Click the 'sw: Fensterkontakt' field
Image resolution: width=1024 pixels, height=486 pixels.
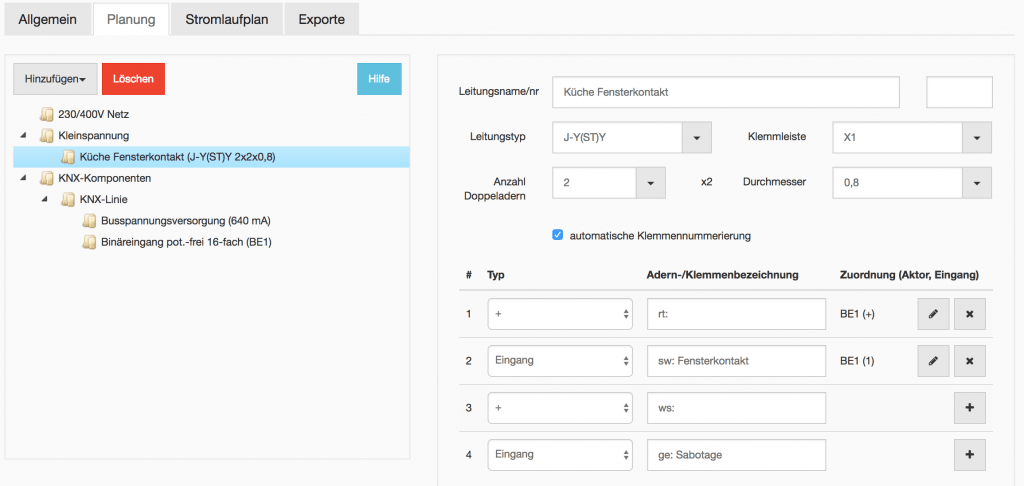point(737,361)
